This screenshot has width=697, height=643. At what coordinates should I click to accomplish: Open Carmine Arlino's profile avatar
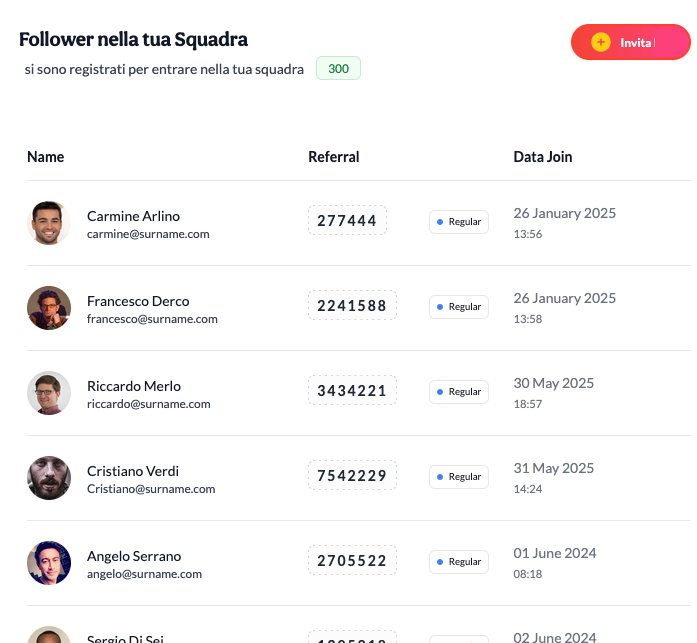[x=49, y=223]
